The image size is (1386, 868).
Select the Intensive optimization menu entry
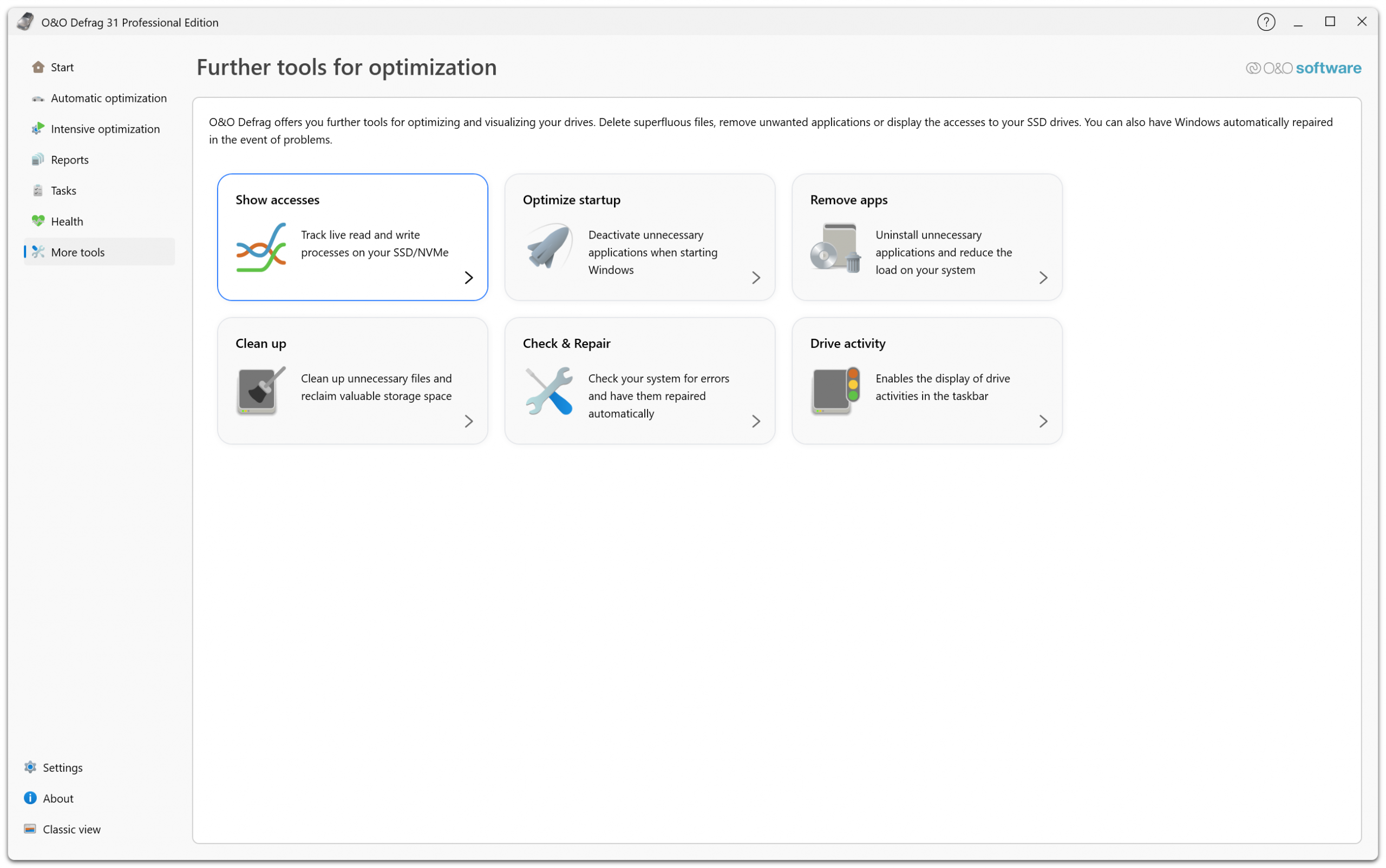(104, 129)
